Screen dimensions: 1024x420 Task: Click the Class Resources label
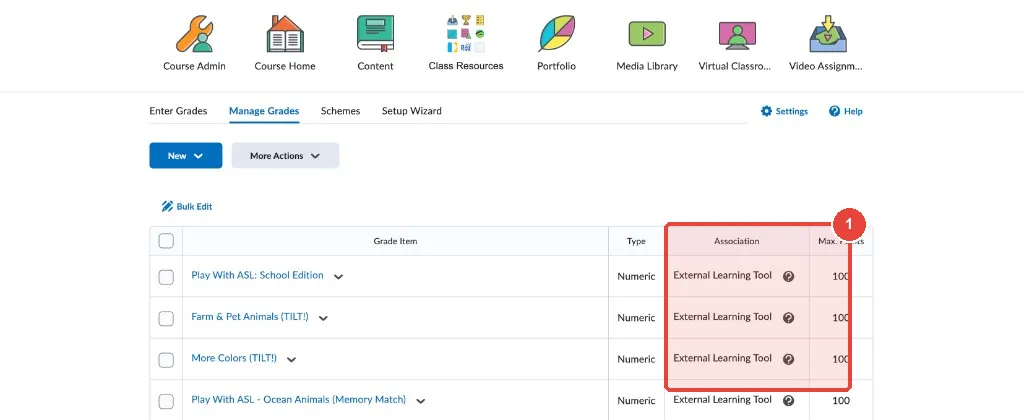(466, 66)
